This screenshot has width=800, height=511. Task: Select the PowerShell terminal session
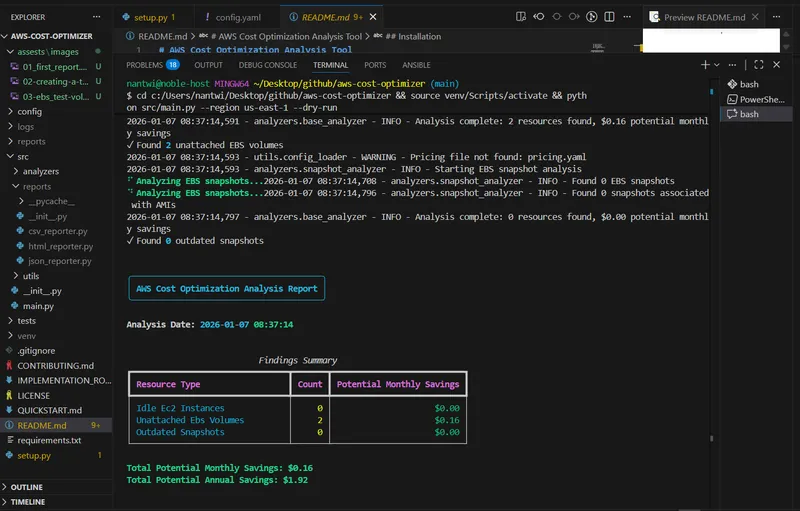pyautogui.click(x=756, y=99)
